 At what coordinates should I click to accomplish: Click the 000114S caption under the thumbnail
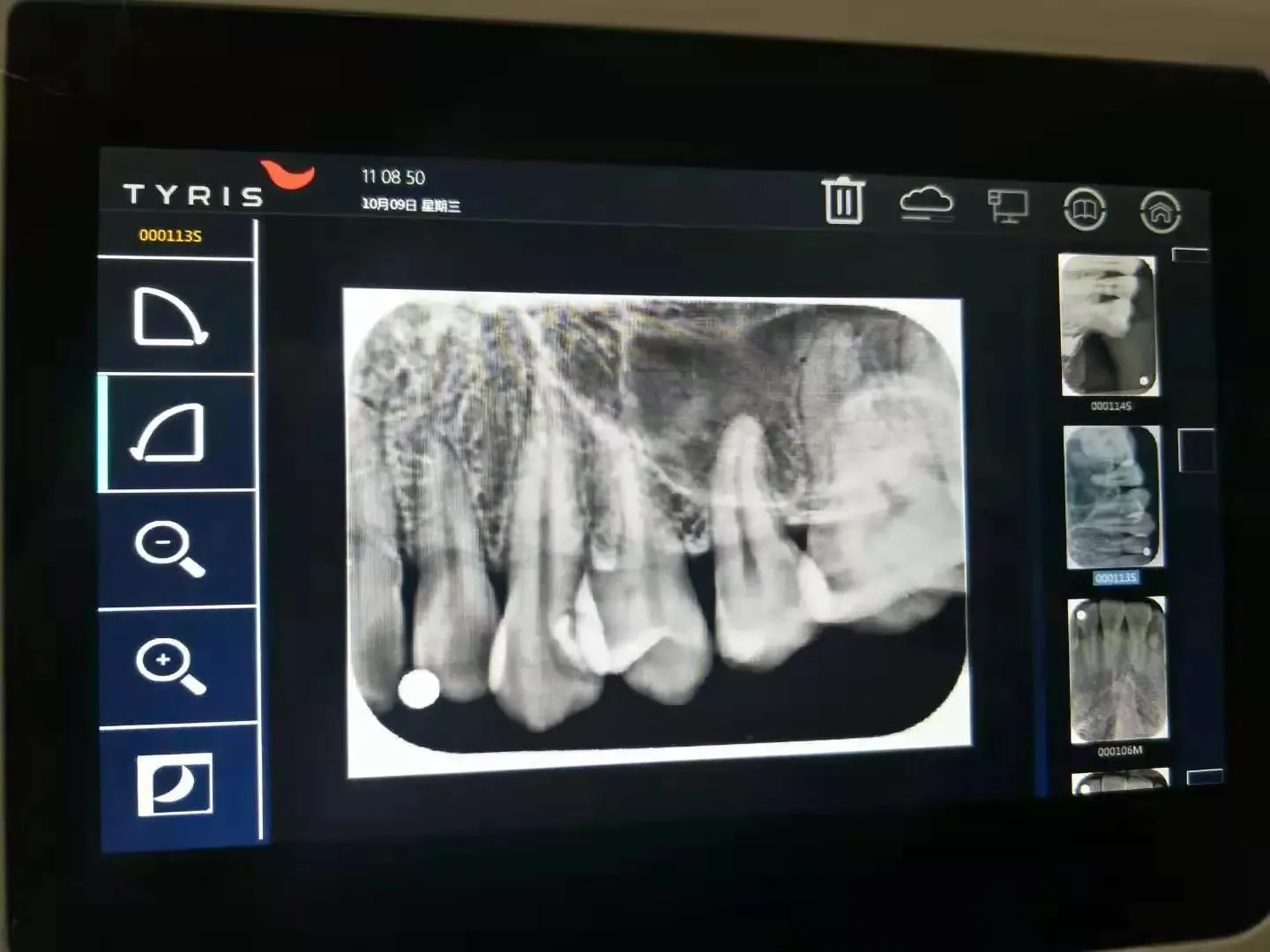coord(1111,406)
